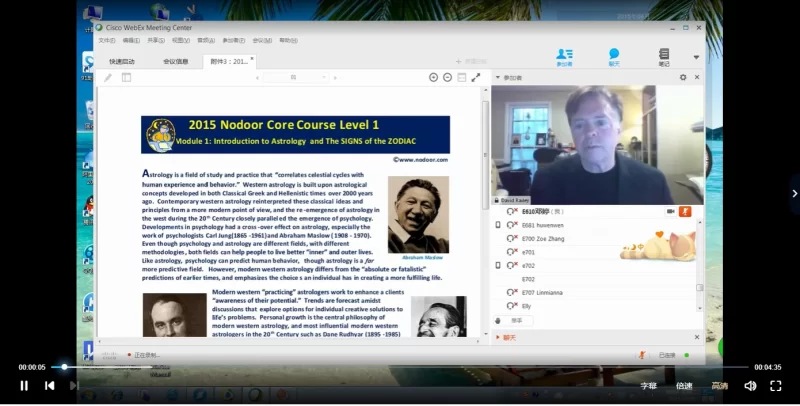Open the 倍速 playback speed menu
The image size is (800, 406).
684,385
